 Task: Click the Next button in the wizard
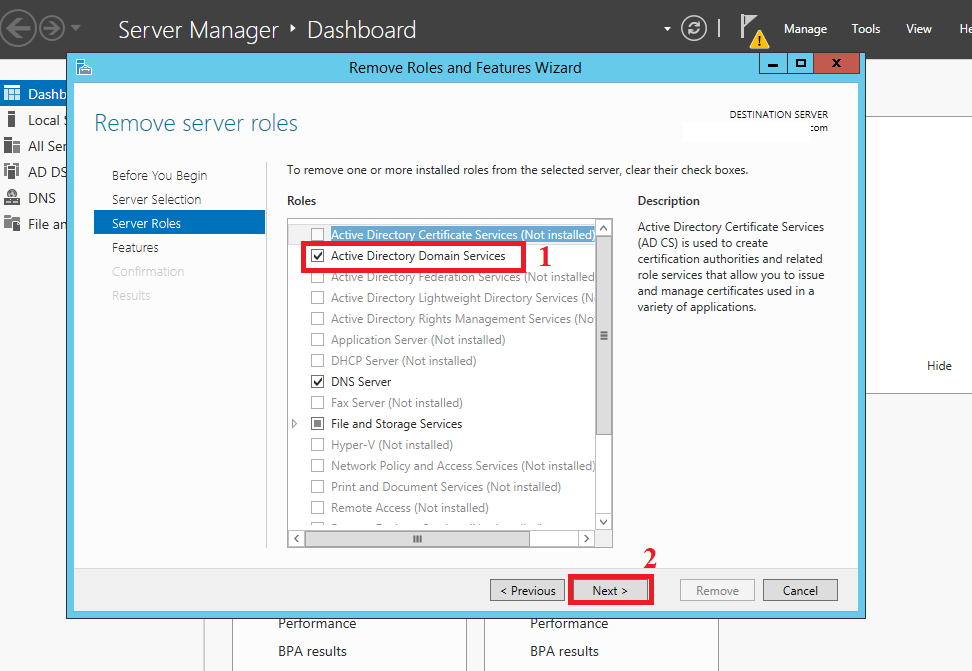click(610, 590)
